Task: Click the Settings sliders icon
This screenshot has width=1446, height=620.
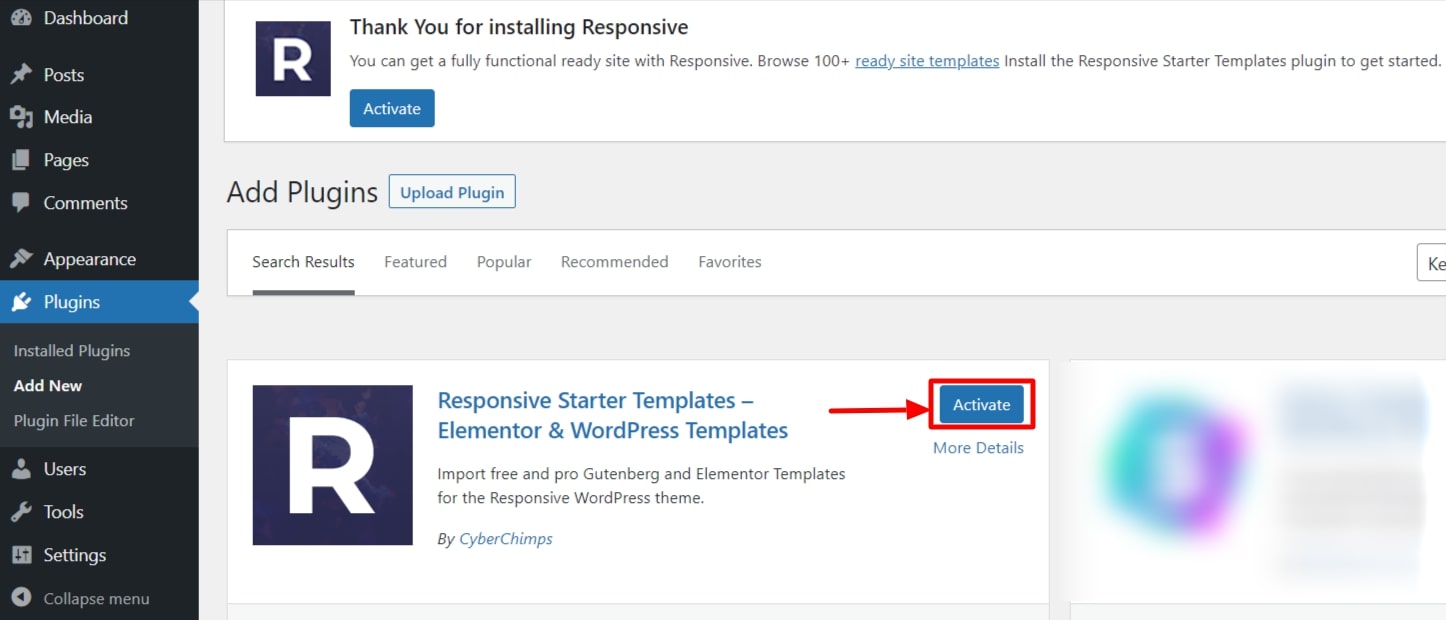Action: click(x=21, y=555)
